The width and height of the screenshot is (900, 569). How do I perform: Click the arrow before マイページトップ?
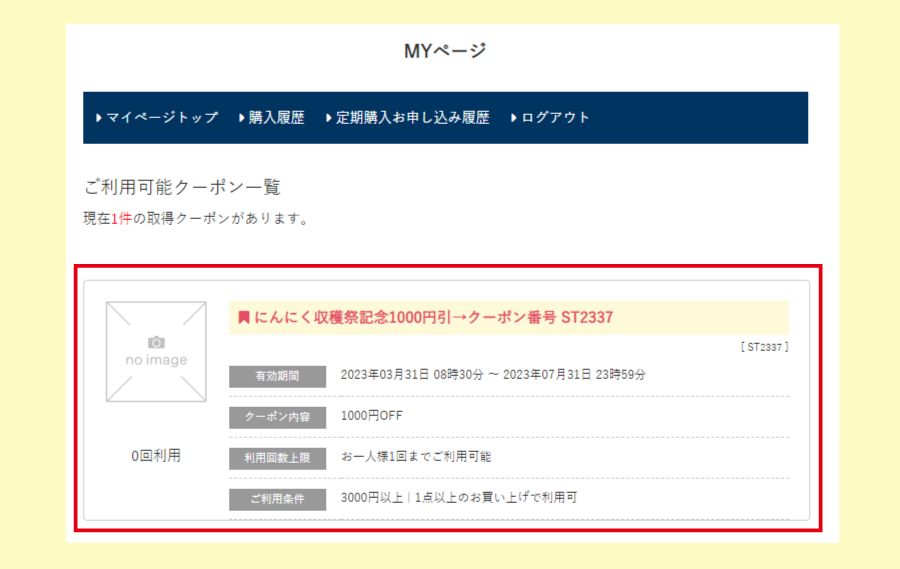(x=99, y=118)
